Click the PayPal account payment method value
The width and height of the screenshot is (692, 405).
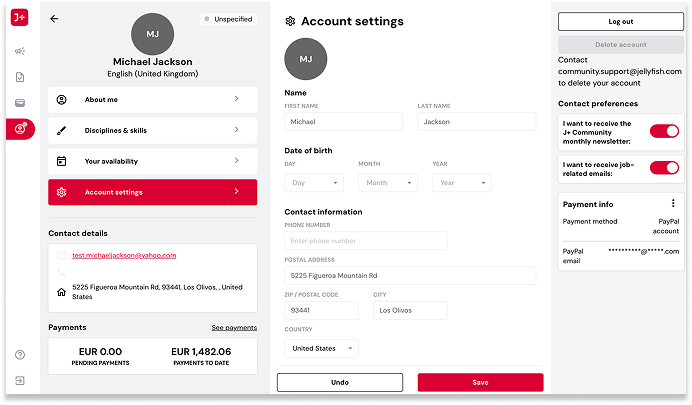point(666,226)
